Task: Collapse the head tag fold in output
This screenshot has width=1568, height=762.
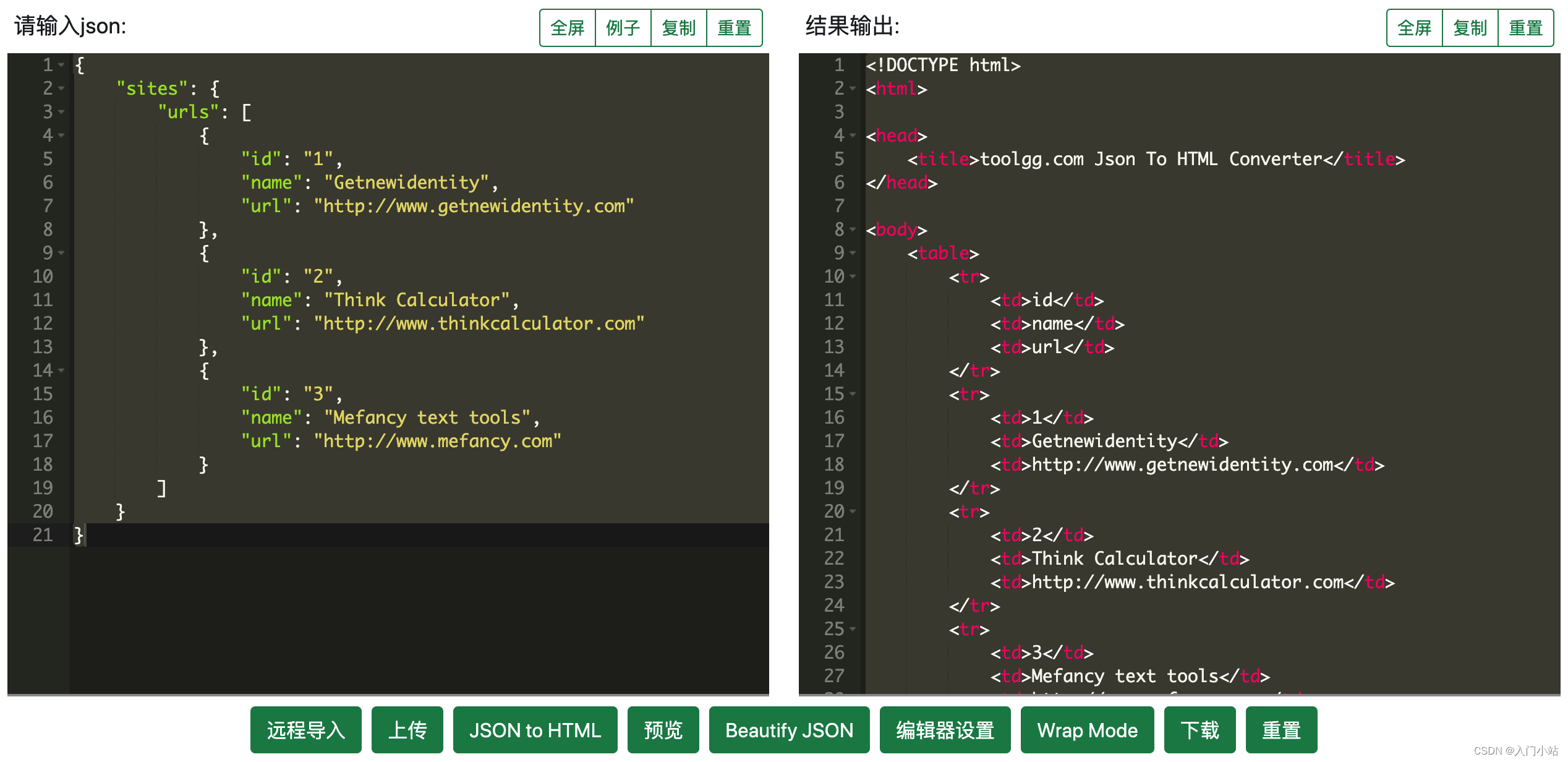Action: (853, 135)
